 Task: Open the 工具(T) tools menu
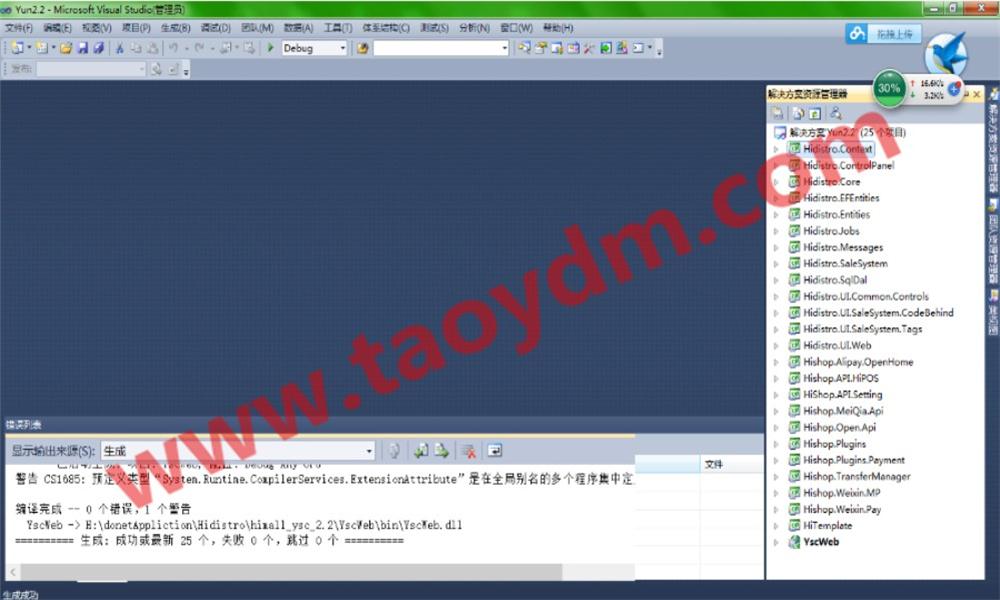tap(337, 28)
